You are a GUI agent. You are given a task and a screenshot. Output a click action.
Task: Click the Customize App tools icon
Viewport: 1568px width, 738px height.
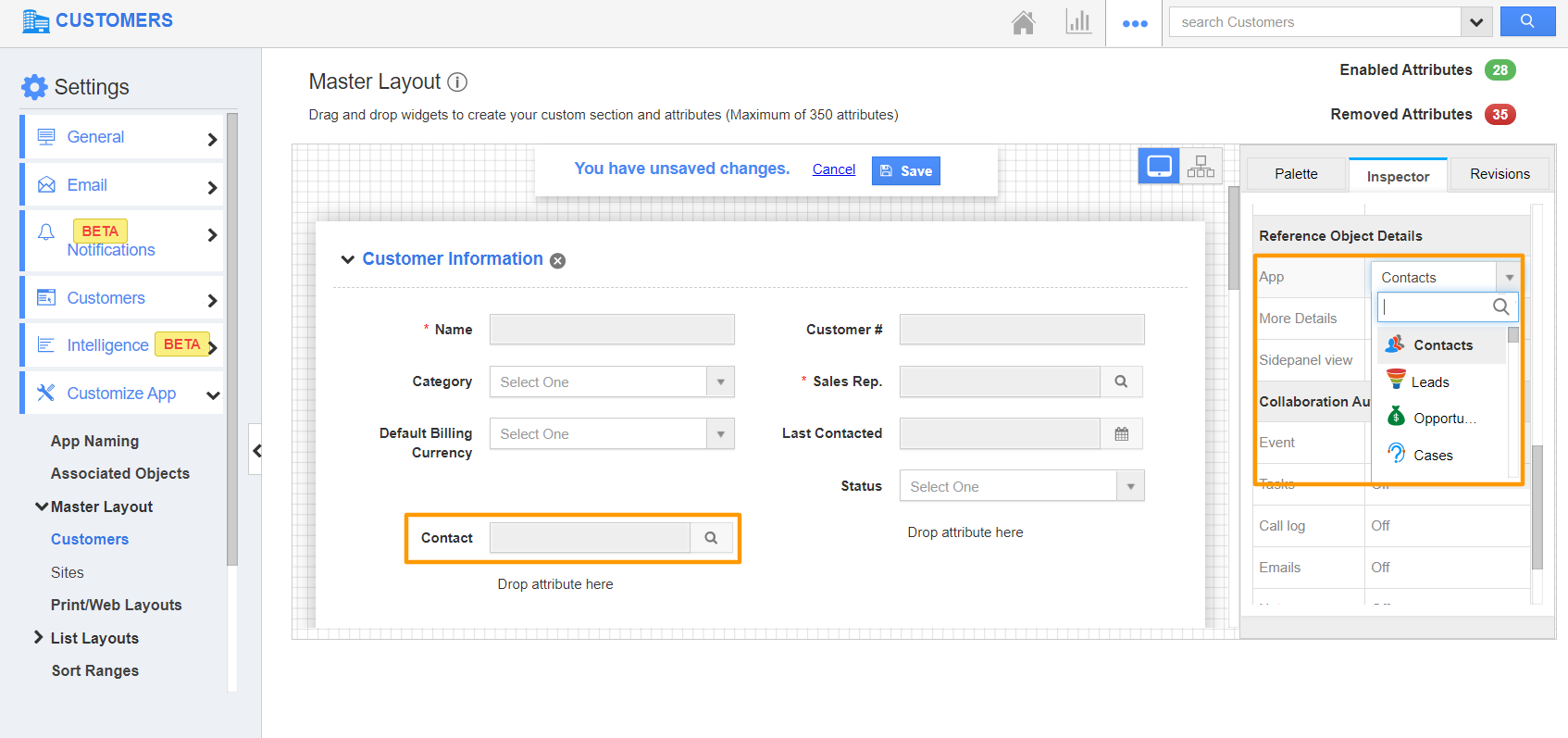click(x=45, y=393)
